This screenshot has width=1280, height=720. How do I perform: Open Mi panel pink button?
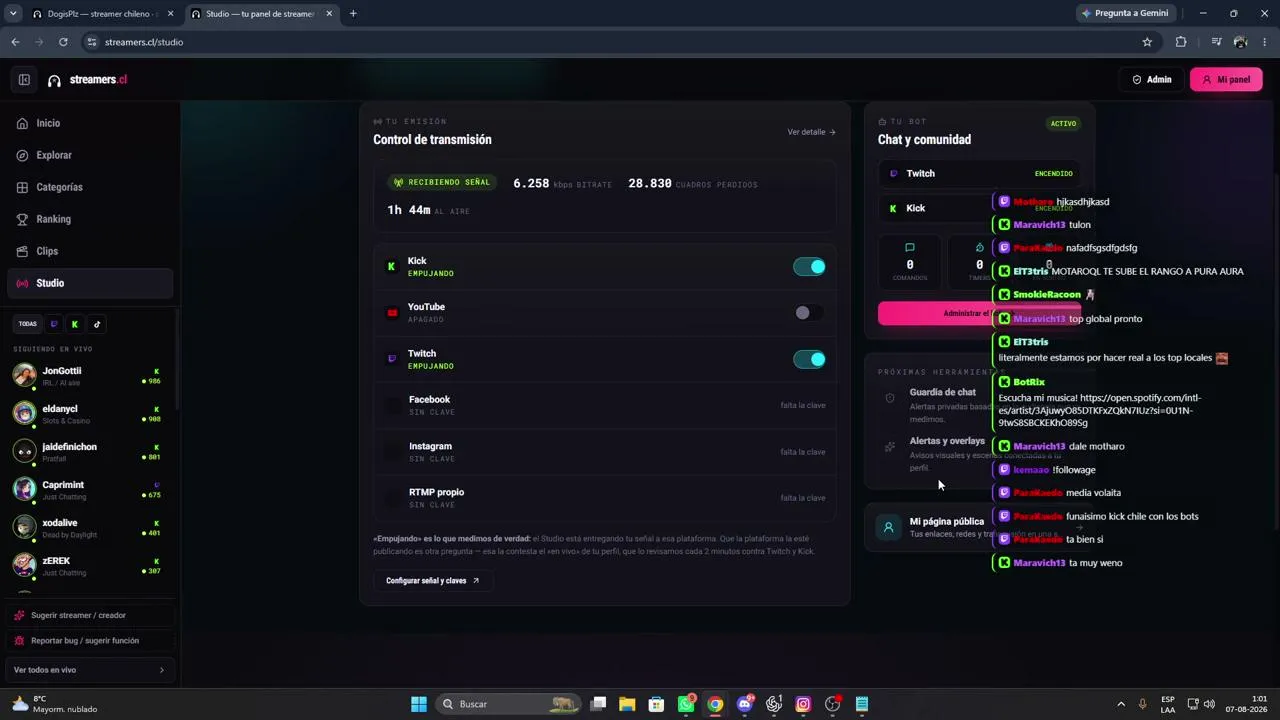point(1226,80)
